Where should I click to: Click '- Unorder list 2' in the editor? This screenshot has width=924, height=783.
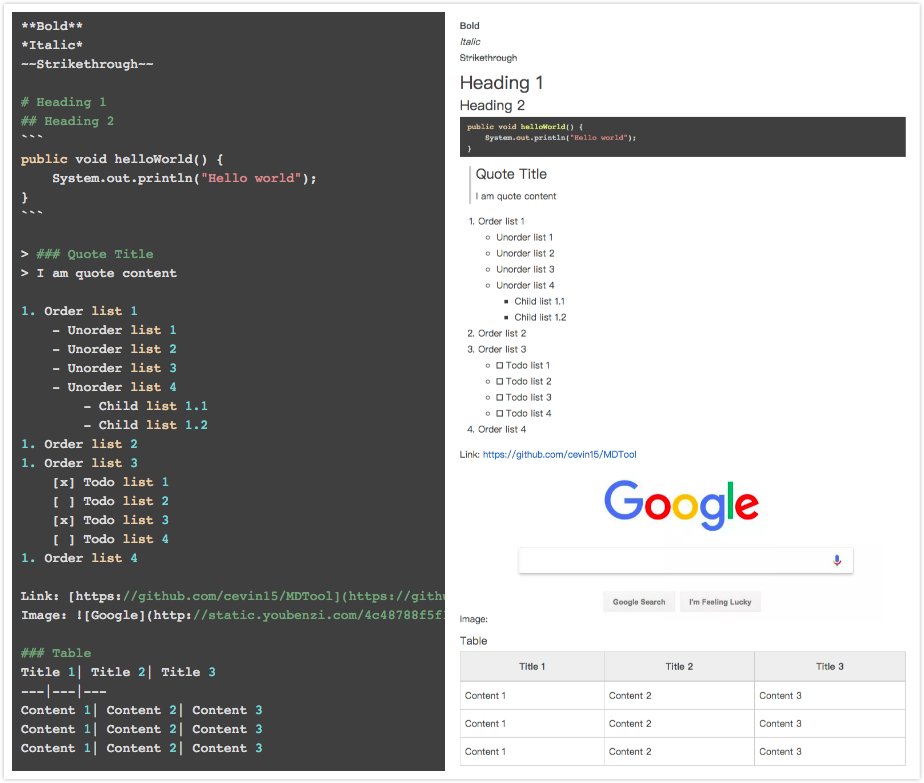pyautogui.click(x=114, y=349)
